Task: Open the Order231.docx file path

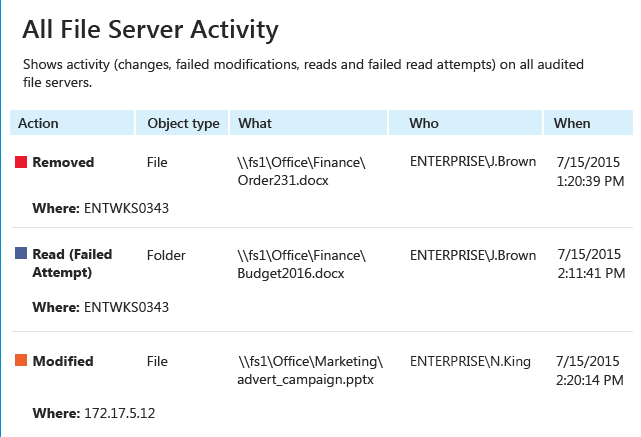Action: [302, 171]
